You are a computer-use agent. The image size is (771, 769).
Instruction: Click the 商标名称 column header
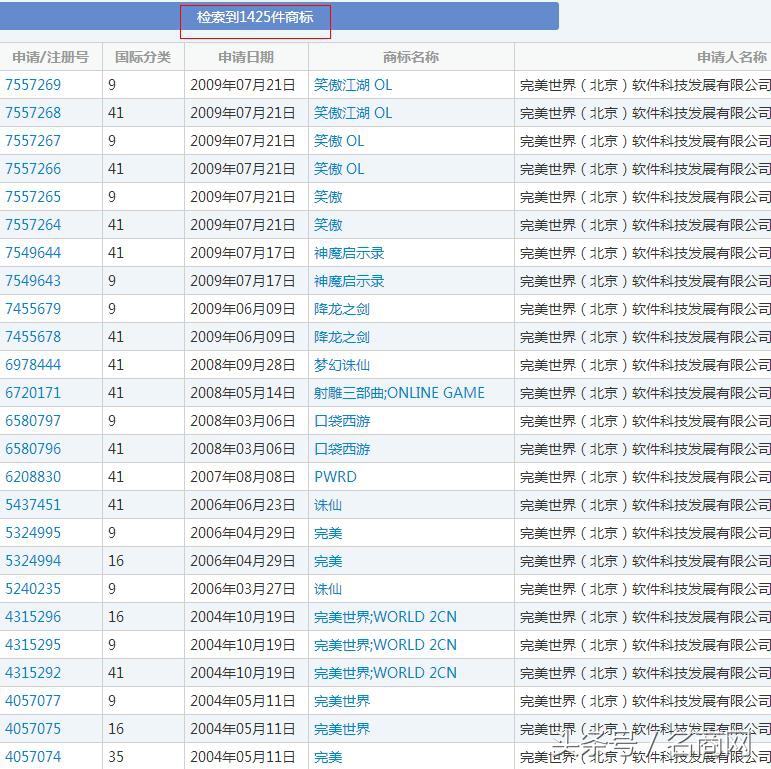click(x=411, y=58)
